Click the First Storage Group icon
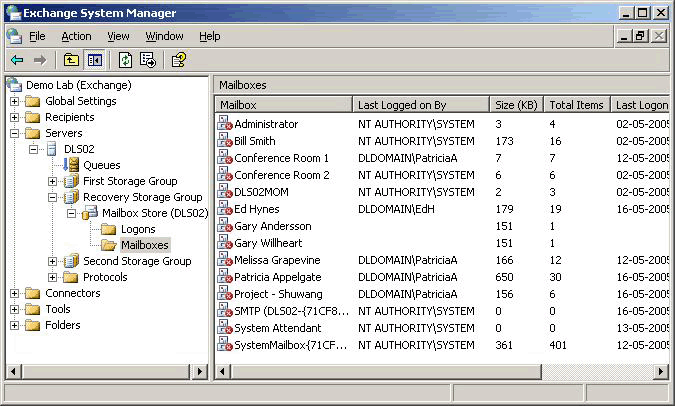Image resolution: width=675 pixels, height=406 pixels. [x=71, y=181]
